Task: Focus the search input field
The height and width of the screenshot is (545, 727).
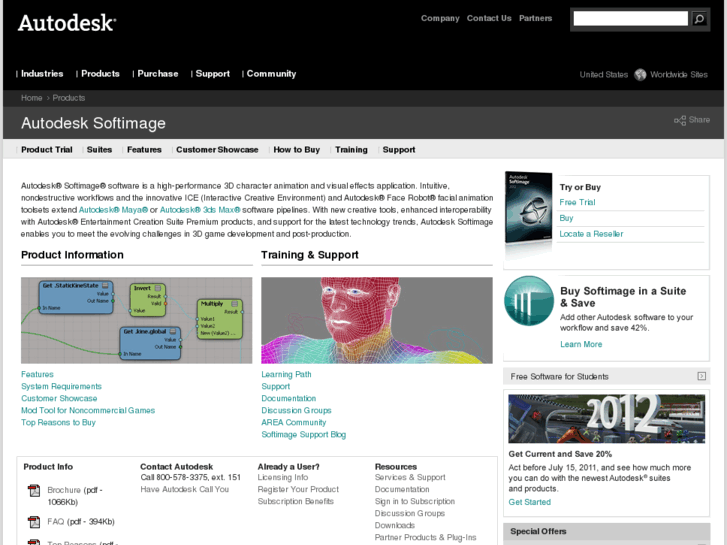Action: click(x=631, y=19)
